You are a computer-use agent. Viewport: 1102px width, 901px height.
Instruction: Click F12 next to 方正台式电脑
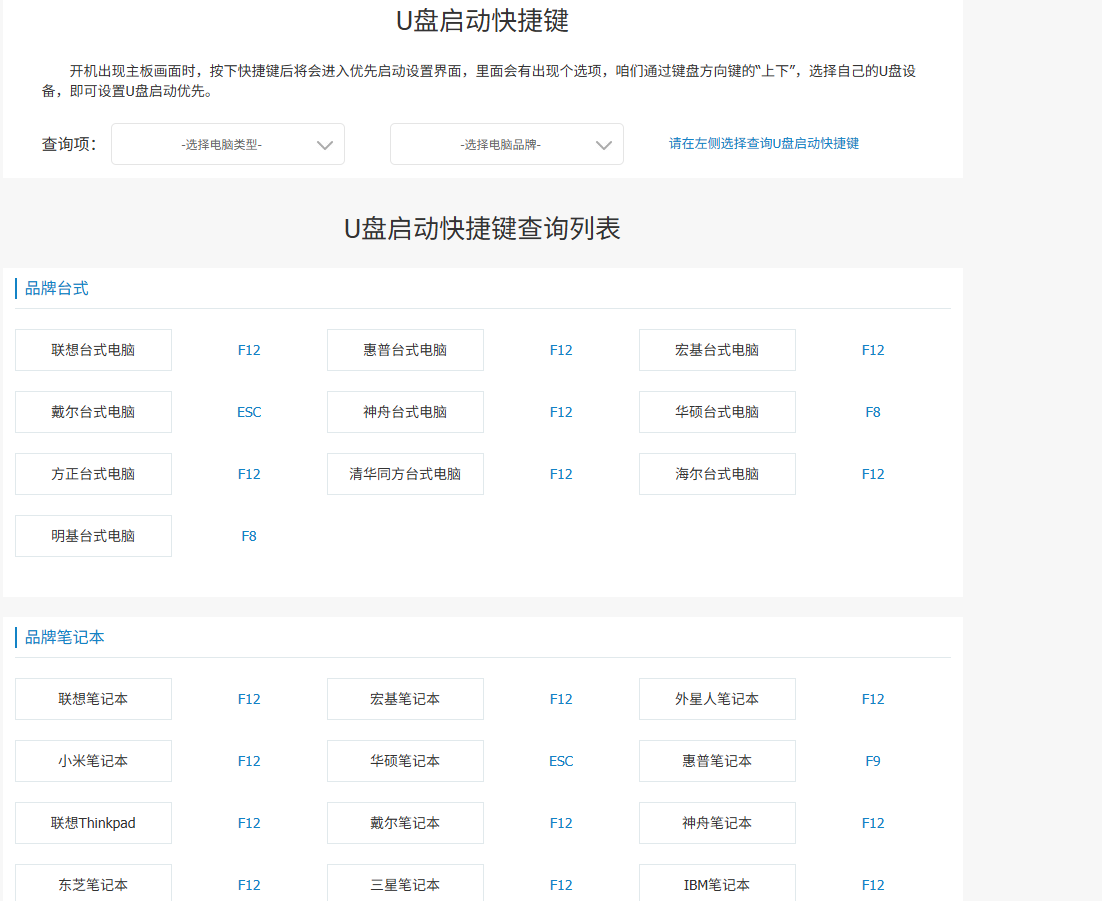click(249, 474)
